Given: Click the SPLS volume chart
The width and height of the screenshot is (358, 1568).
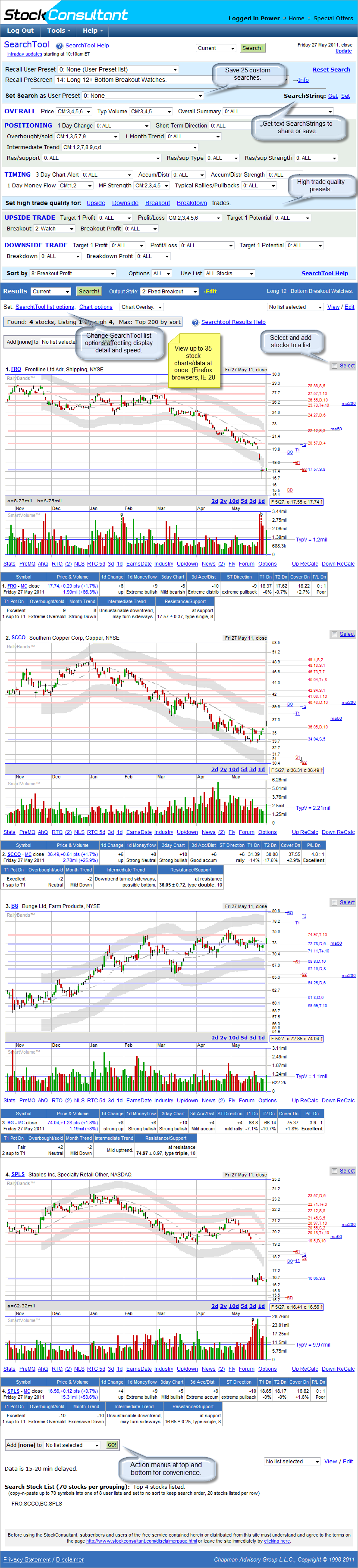Looking at the screenshot, I should pos(136,1338).
